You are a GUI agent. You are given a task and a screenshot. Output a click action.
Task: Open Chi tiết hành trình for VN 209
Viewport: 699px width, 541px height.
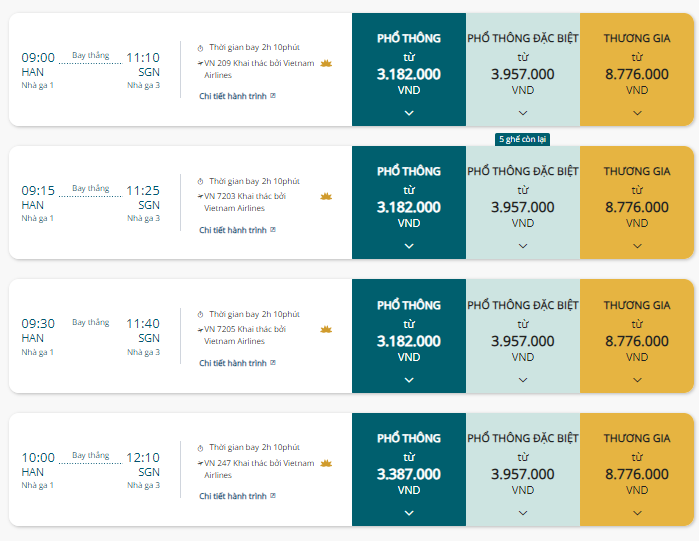pyautogui.click(x=233, y=96)
